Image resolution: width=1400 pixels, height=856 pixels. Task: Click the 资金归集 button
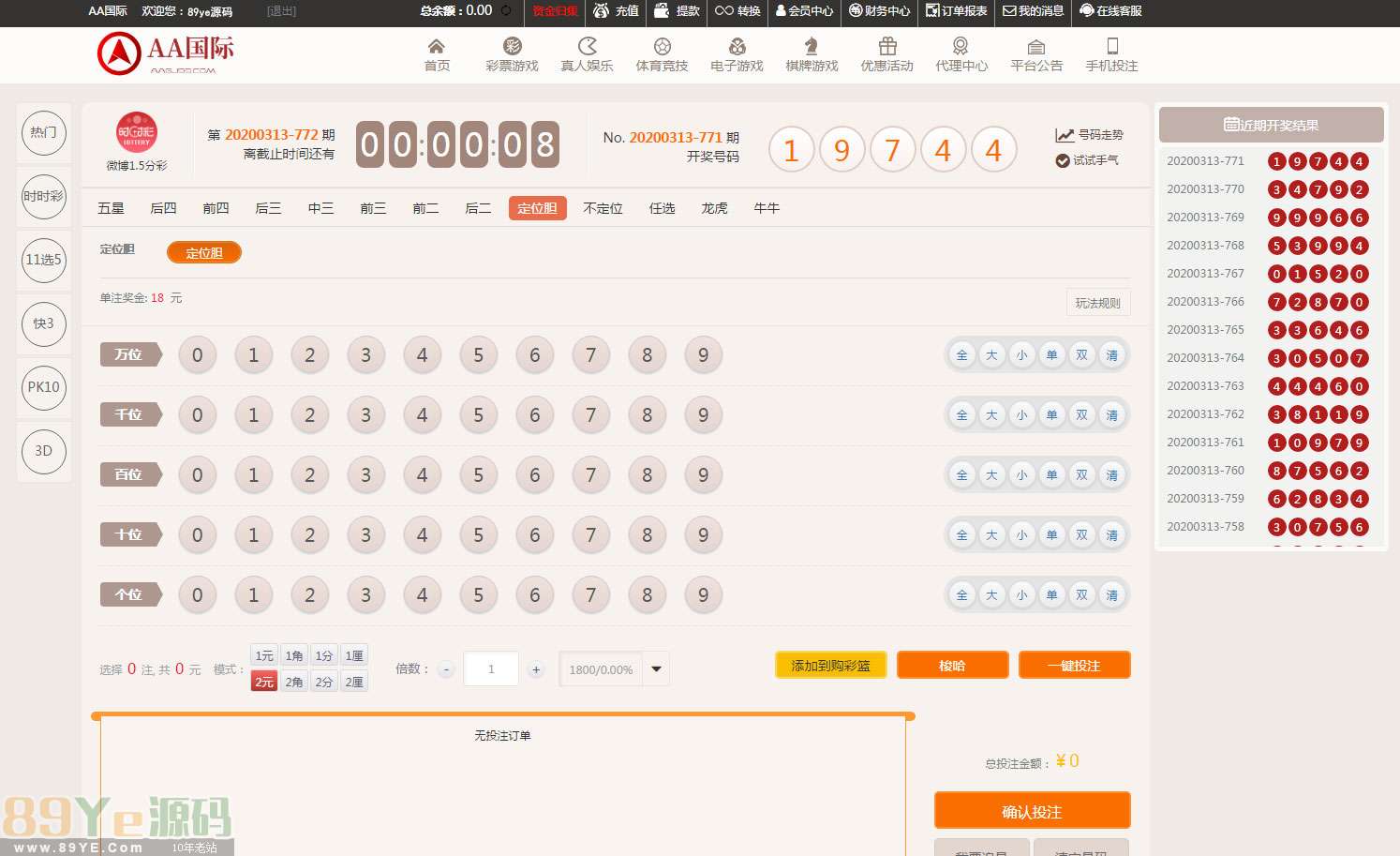[x=555, y=11]
